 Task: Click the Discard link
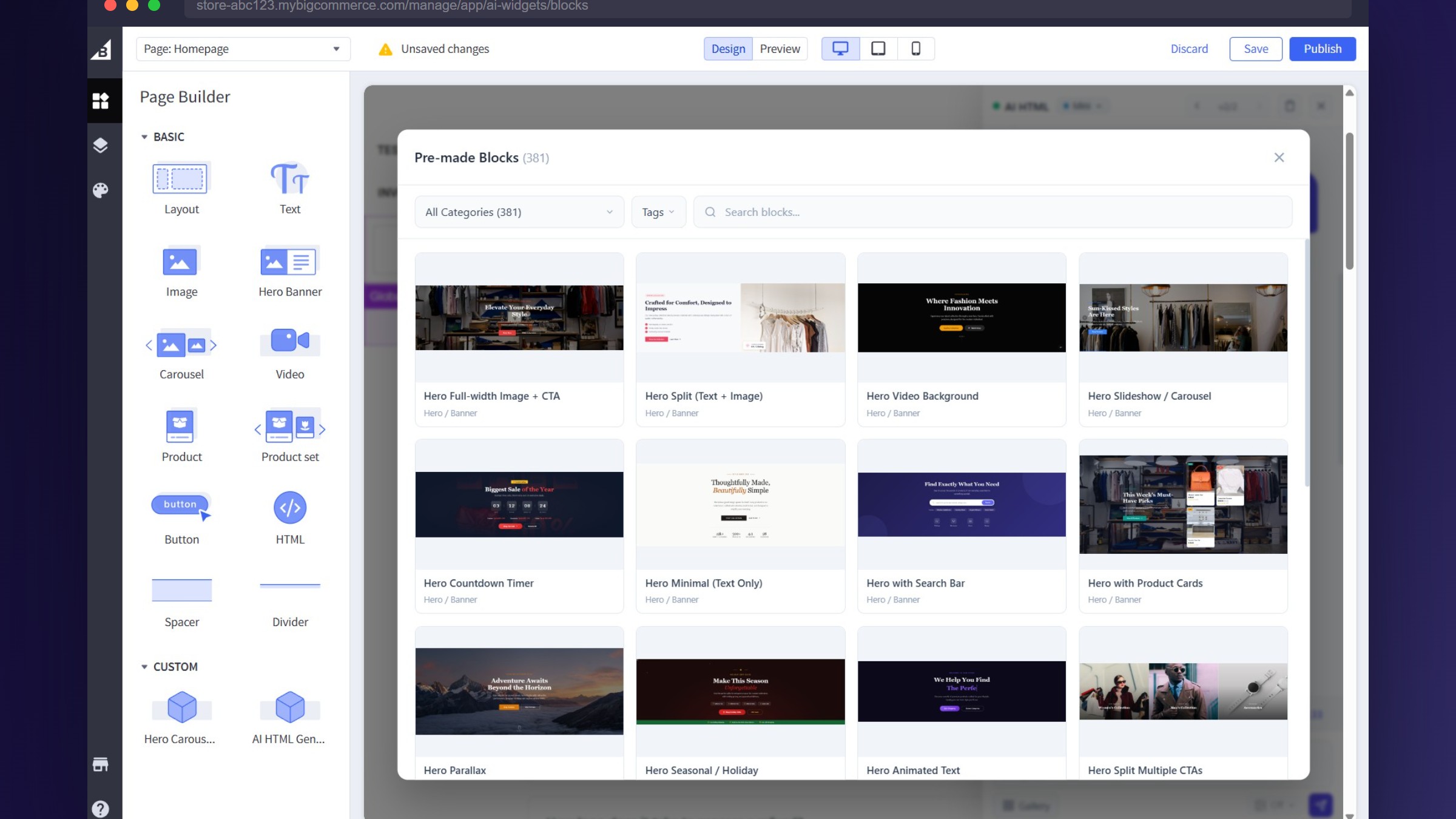1189,49
